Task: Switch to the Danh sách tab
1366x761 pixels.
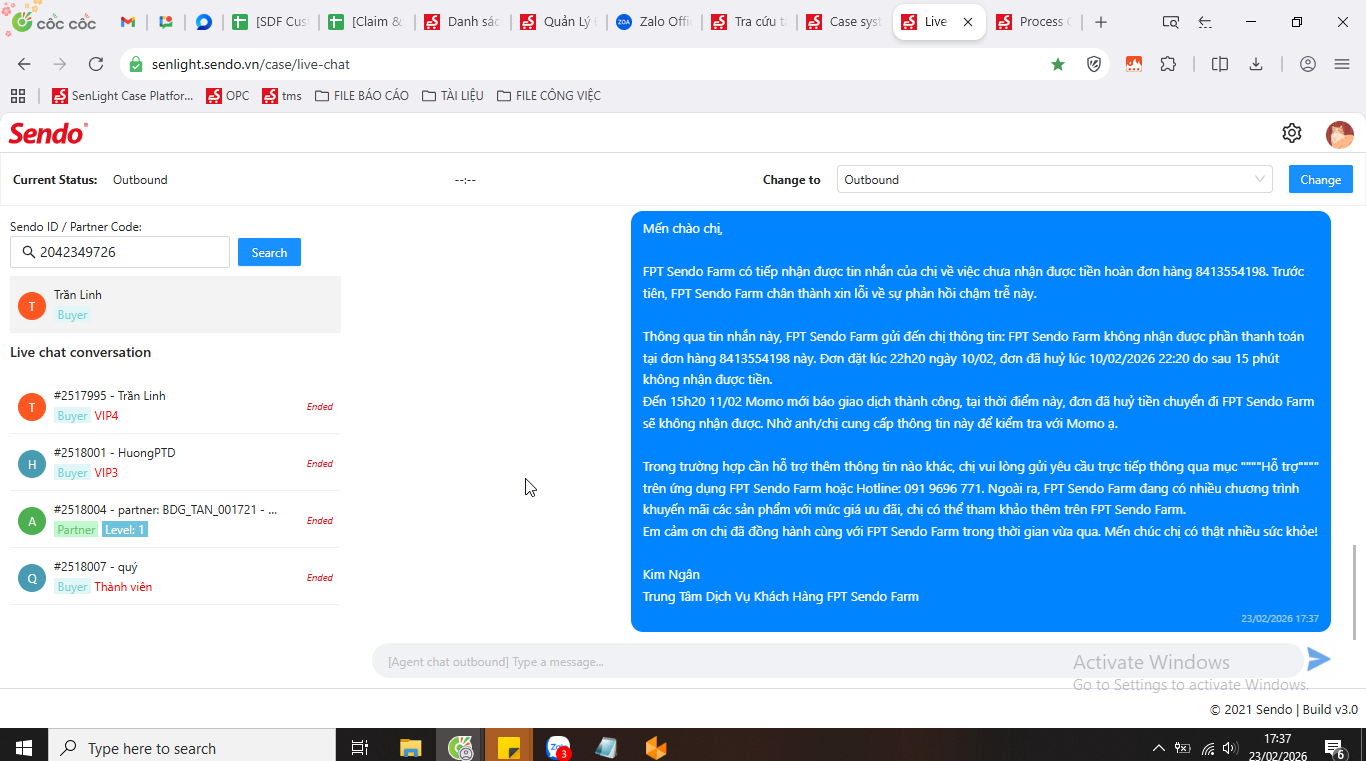Action: [x=463, y=22]
